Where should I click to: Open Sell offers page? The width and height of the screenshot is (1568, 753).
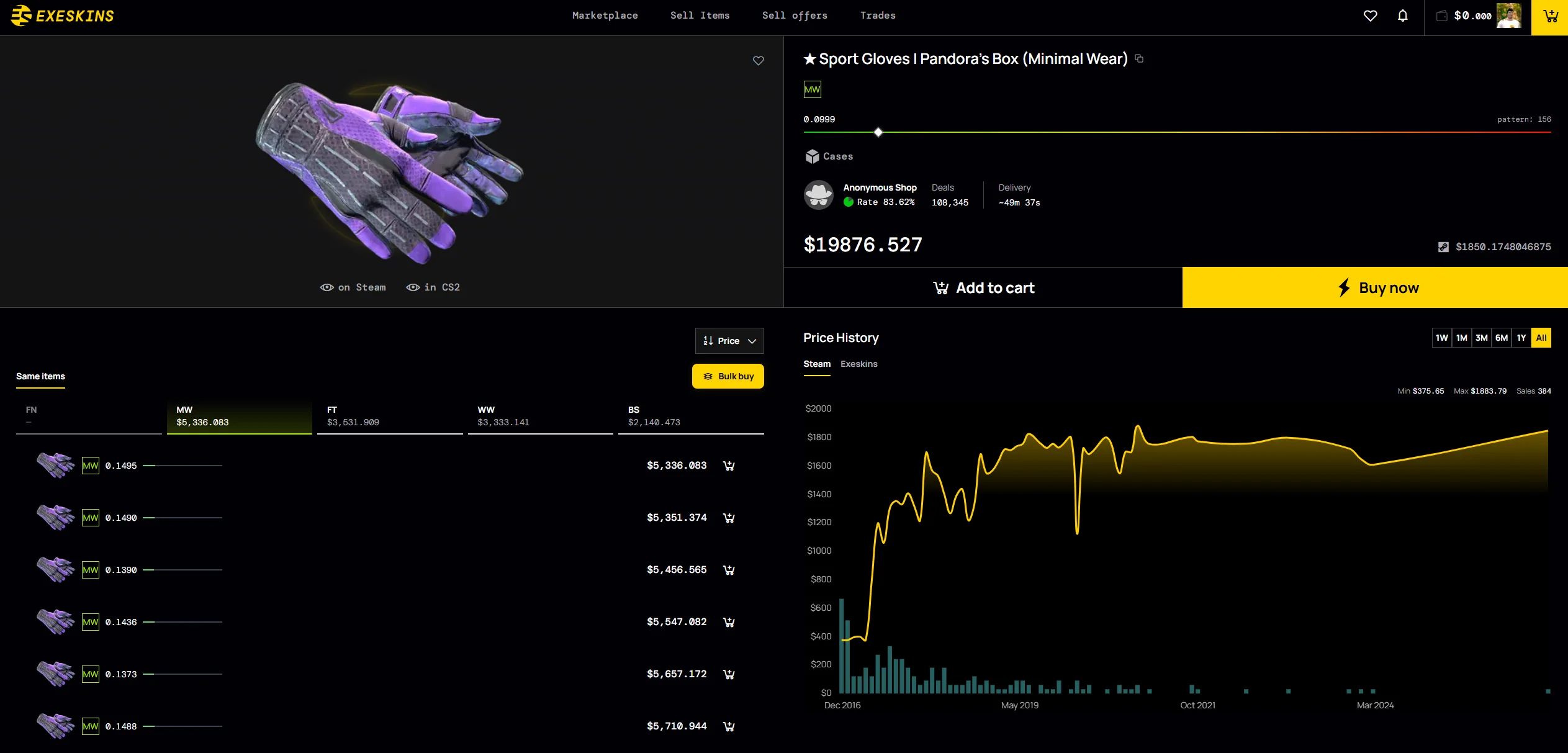[x=795, y=16]
